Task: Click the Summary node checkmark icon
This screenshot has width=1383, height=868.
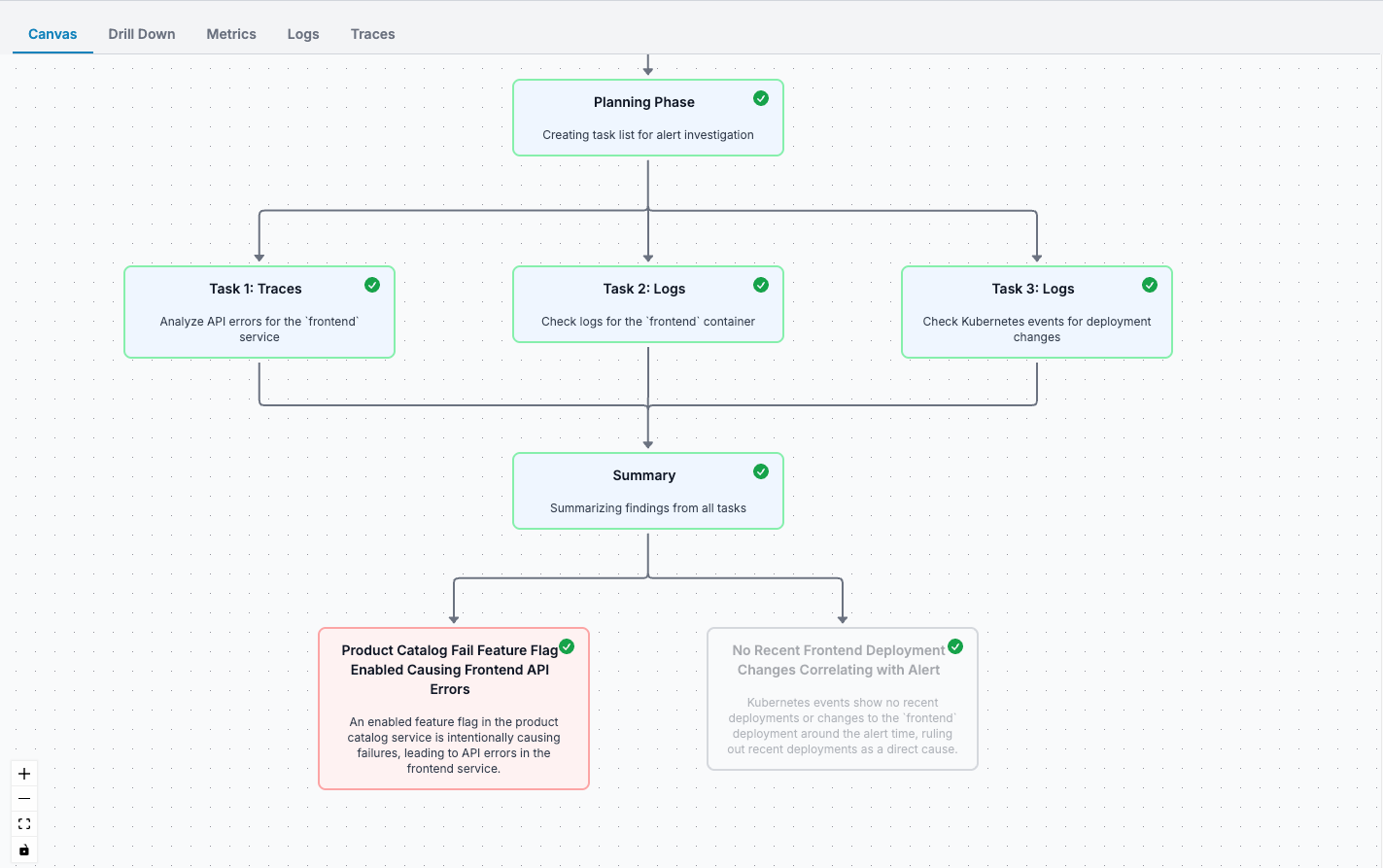Action: tap(761, 471)
